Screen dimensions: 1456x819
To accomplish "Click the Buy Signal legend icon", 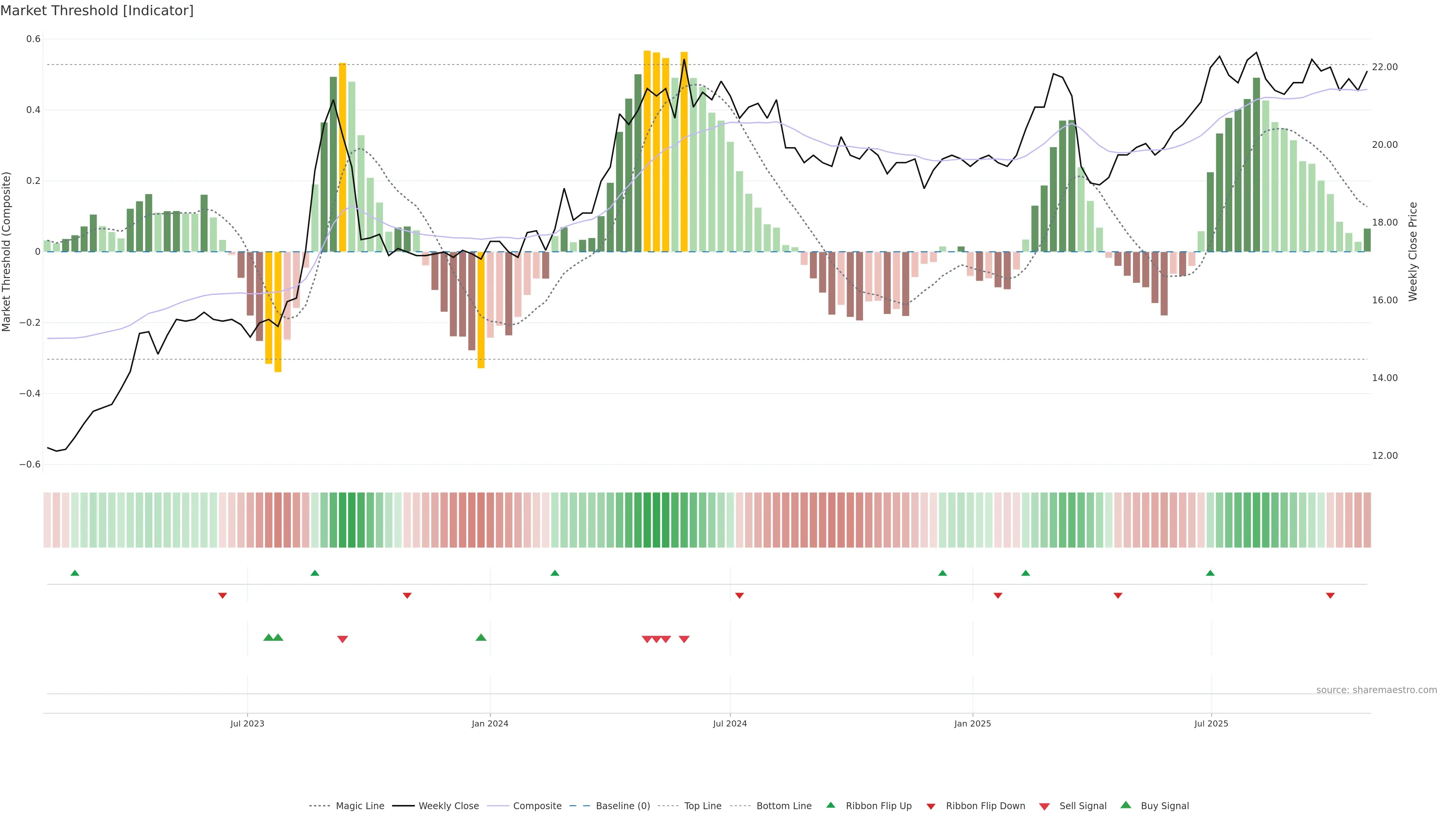I will [1126, 805].
